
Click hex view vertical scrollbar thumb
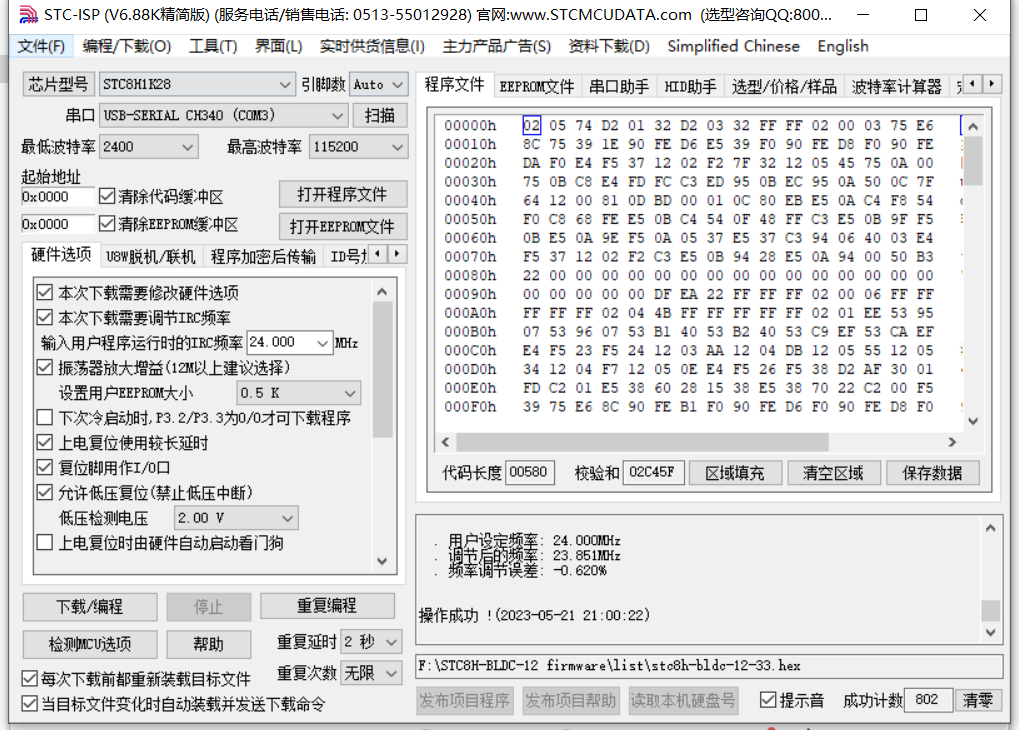click(973, 161)
